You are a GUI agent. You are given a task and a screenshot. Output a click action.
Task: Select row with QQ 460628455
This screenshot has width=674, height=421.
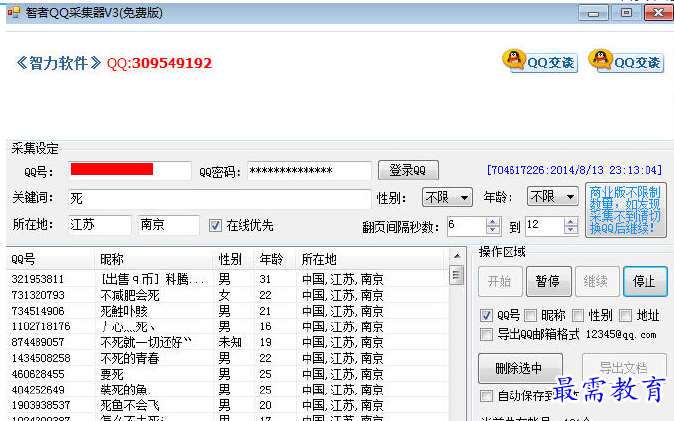click(227, 374)
